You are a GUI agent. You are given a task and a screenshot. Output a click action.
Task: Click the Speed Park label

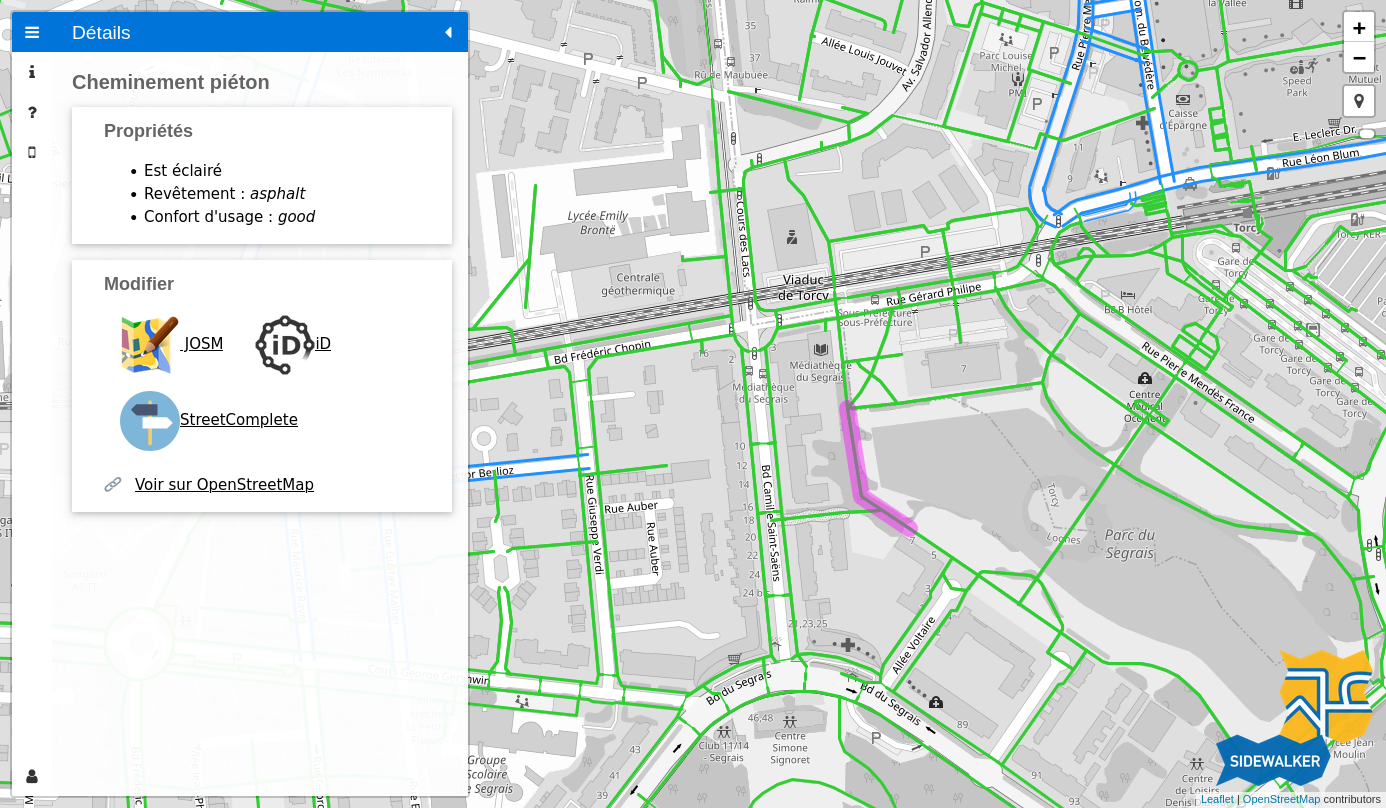click(1297, 87)
